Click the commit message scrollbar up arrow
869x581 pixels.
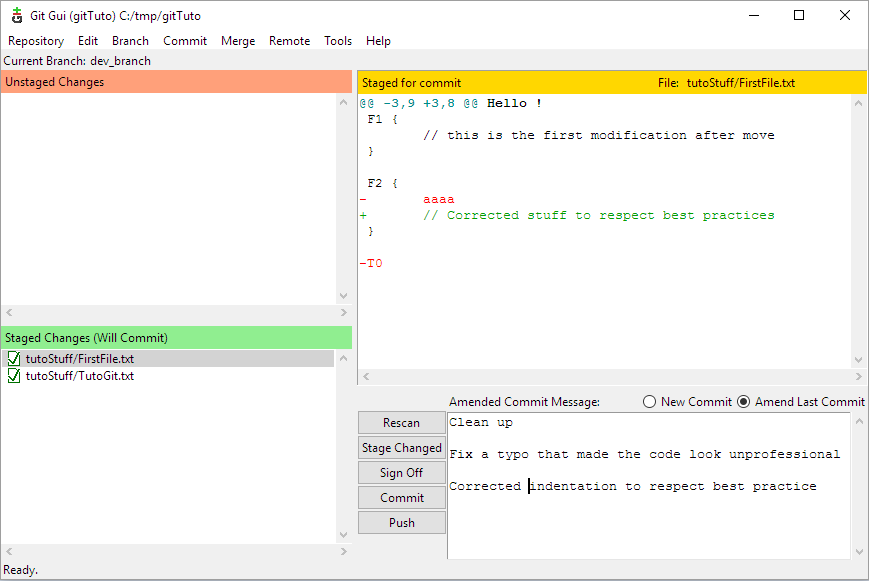click(x=859, y=421)
